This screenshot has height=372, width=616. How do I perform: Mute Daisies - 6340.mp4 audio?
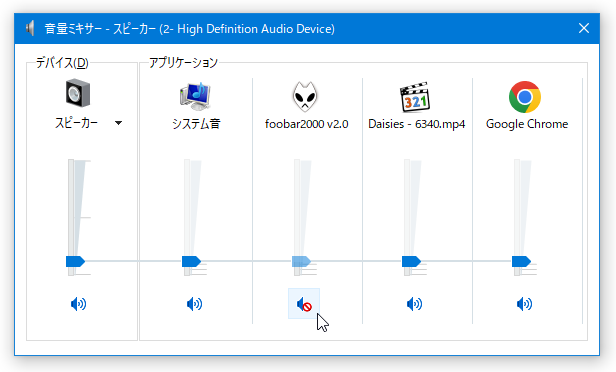tap(414, 304)
